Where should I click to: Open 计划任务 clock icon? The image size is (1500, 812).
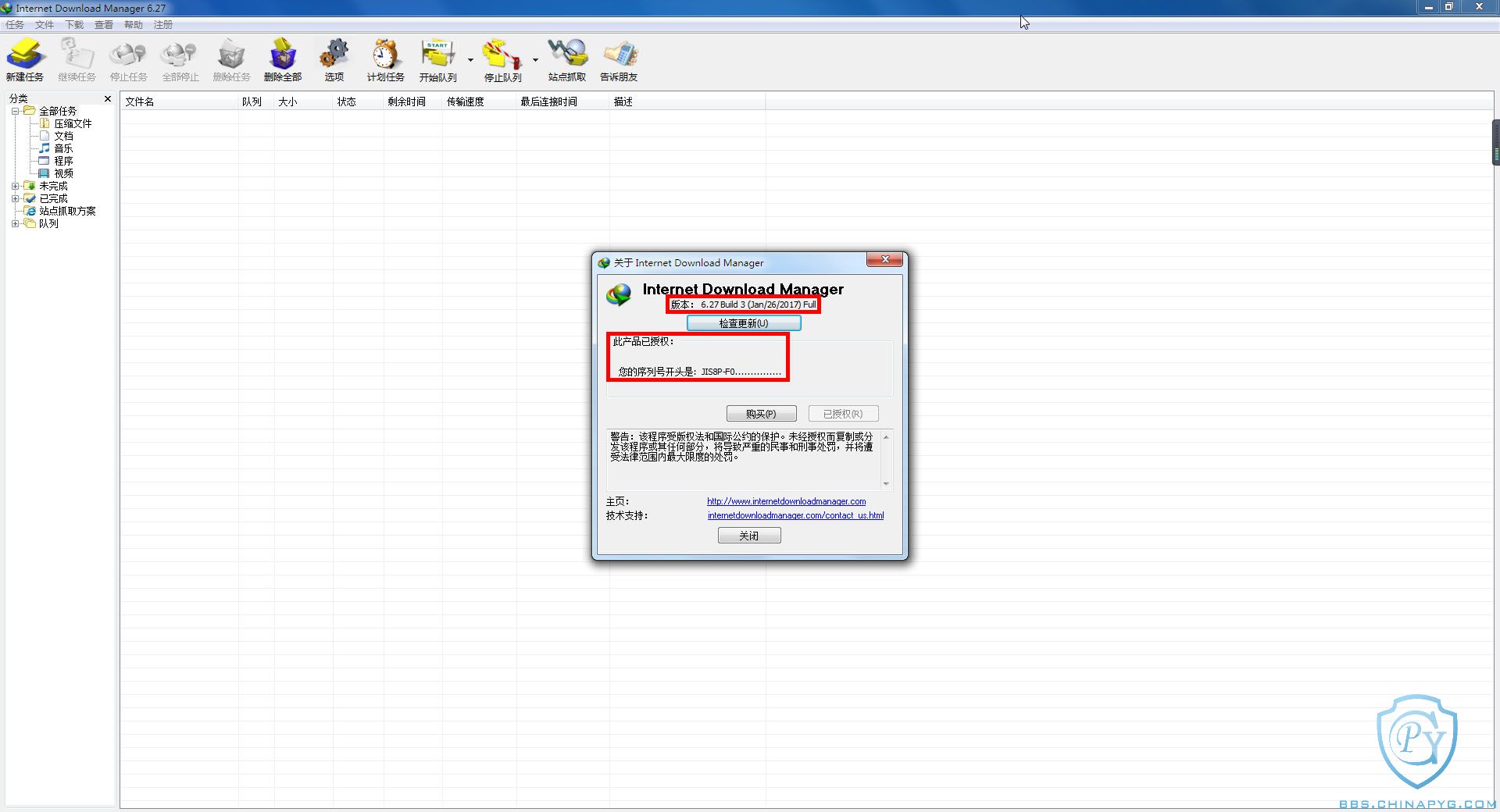pos(386,59)
